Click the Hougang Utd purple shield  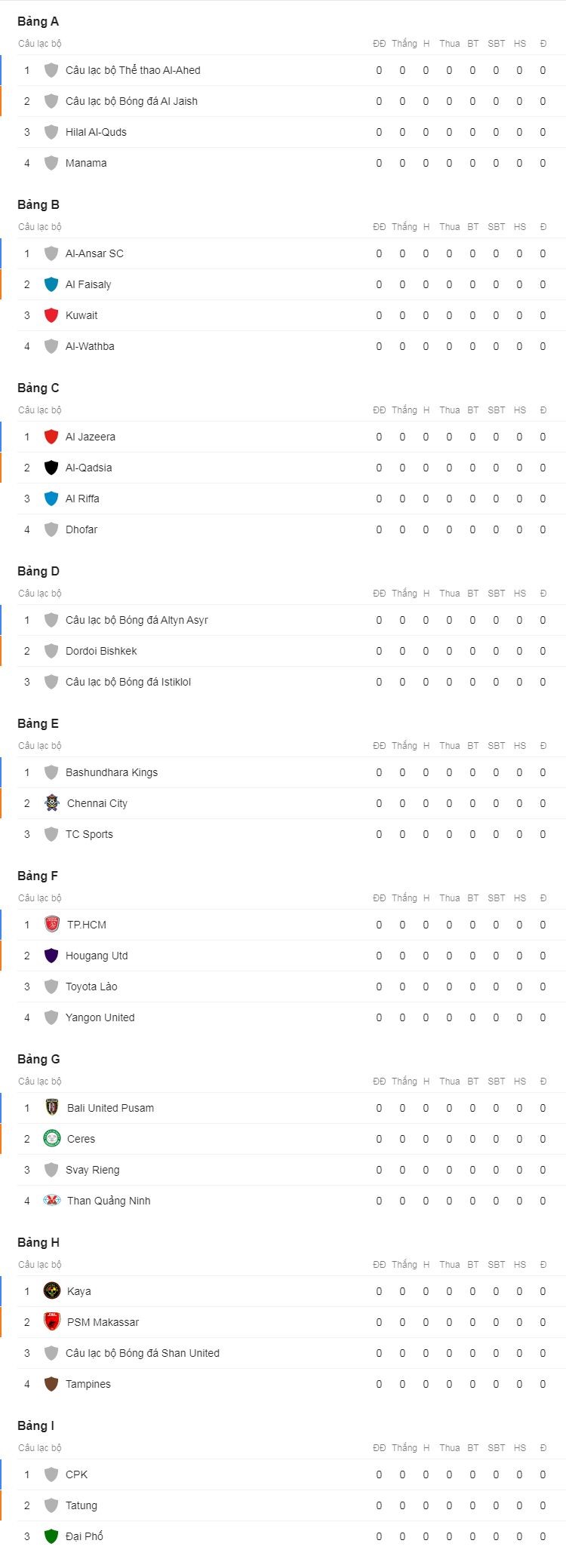click(x=51, y=955)
